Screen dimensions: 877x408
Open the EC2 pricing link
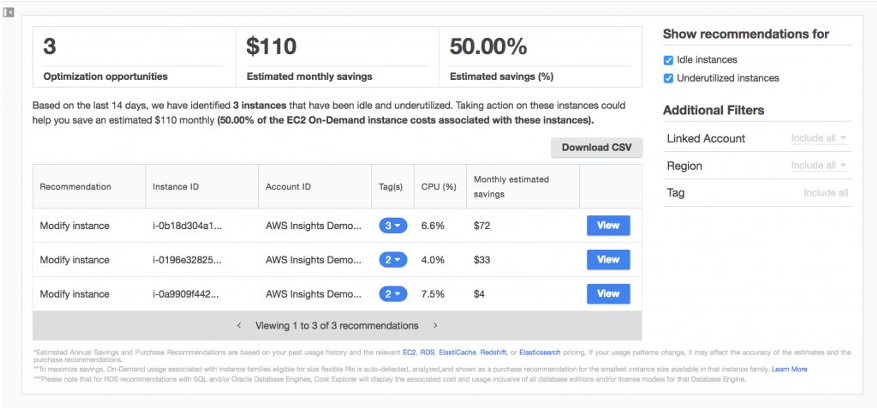pos(409,353)
